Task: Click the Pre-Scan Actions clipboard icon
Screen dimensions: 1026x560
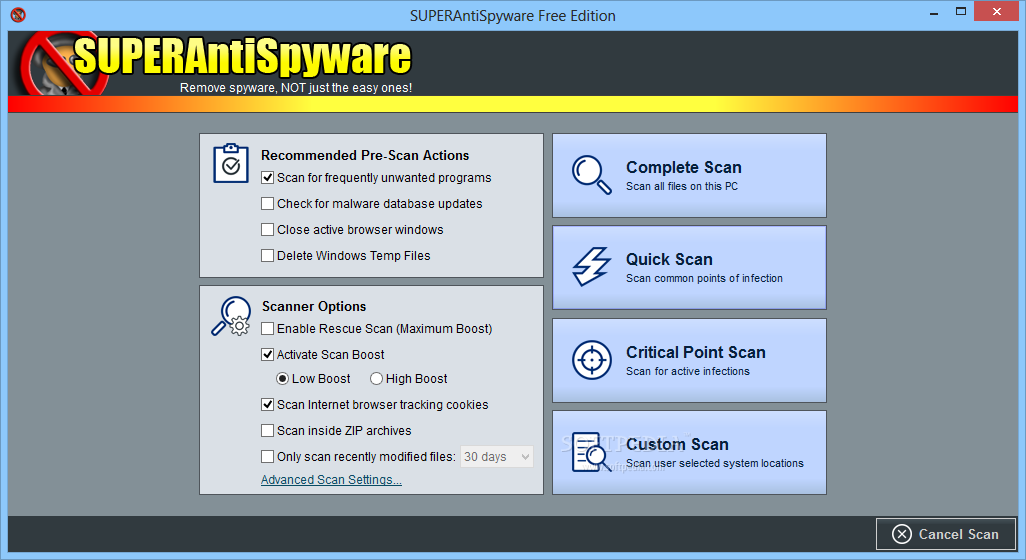Action: [231, 163]
